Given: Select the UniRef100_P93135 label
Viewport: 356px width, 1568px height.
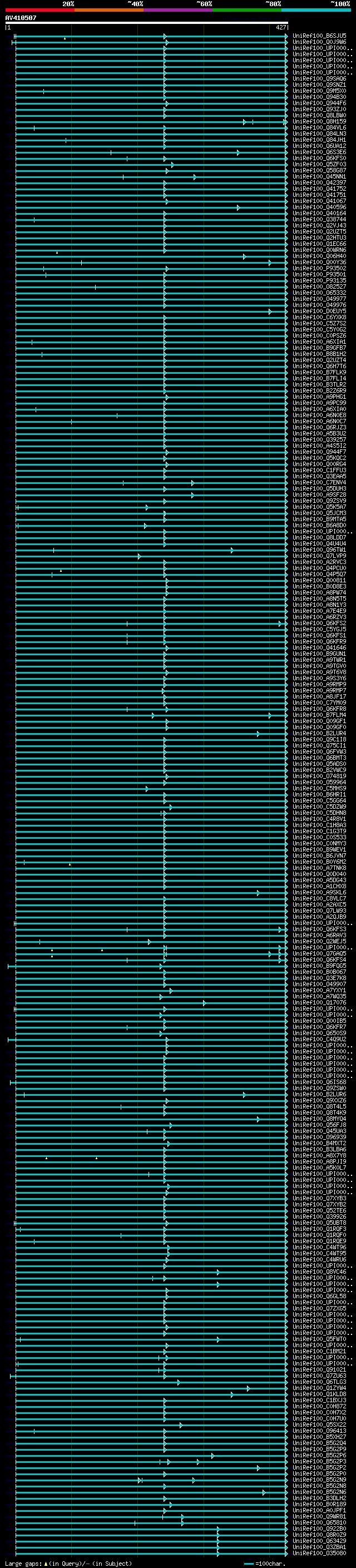Looking at the screenshot, I should coord(319,280).
